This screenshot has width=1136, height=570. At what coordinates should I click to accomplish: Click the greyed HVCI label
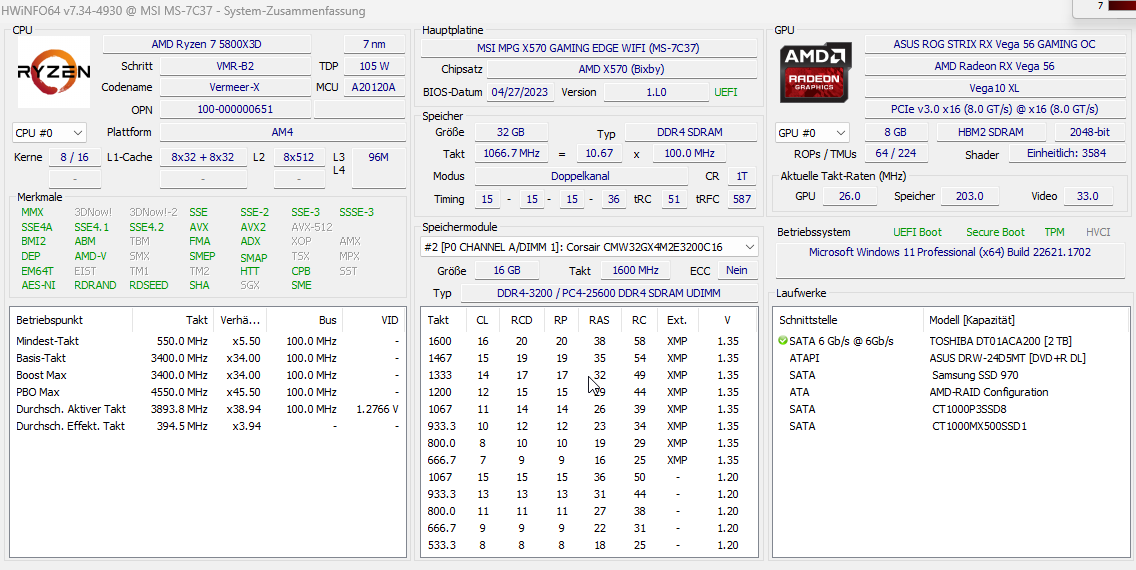1098,232
